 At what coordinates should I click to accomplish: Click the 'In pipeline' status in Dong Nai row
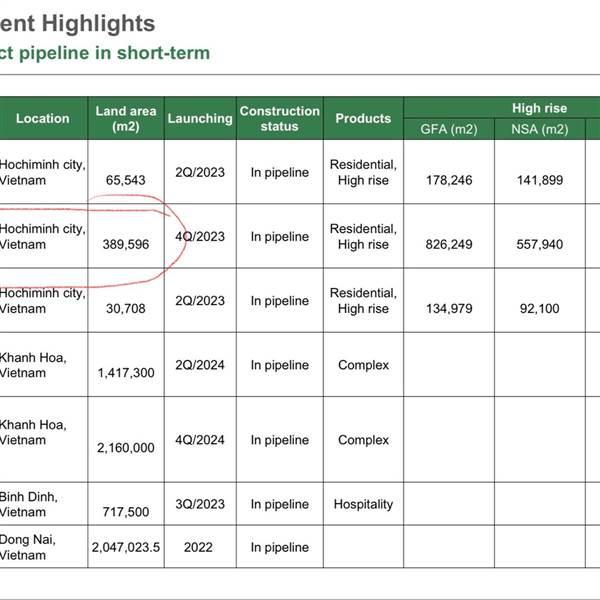tap(280, 547)
